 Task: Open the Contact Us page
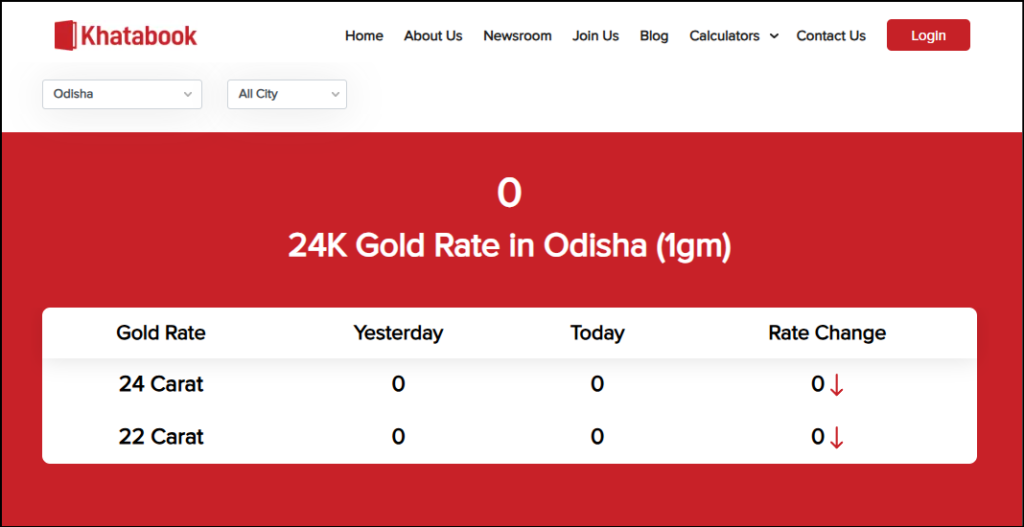coord(831,36)
